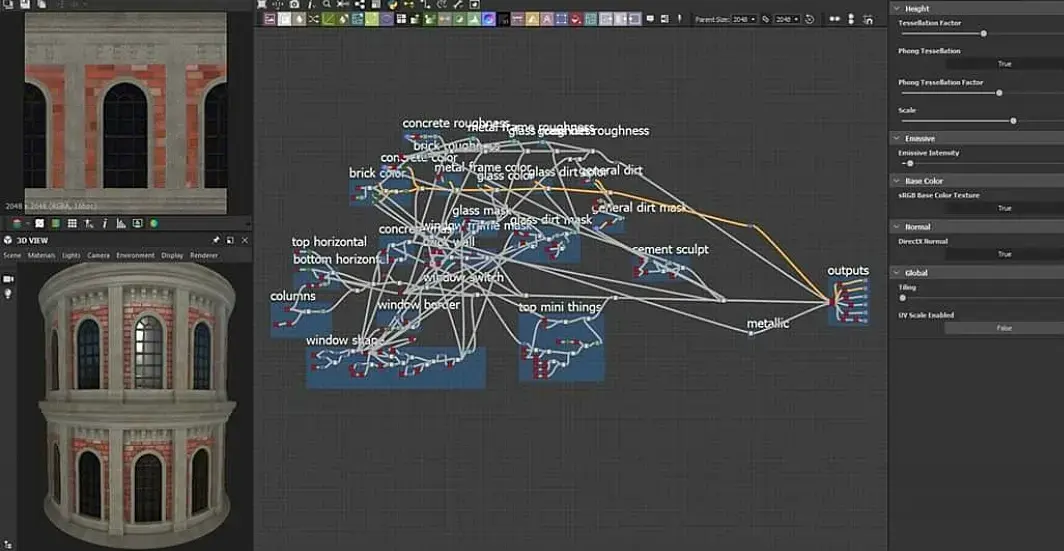Open the Parent Size 2048 dropdown
The height and width of the screenshot is (551, 1064).
744,19
